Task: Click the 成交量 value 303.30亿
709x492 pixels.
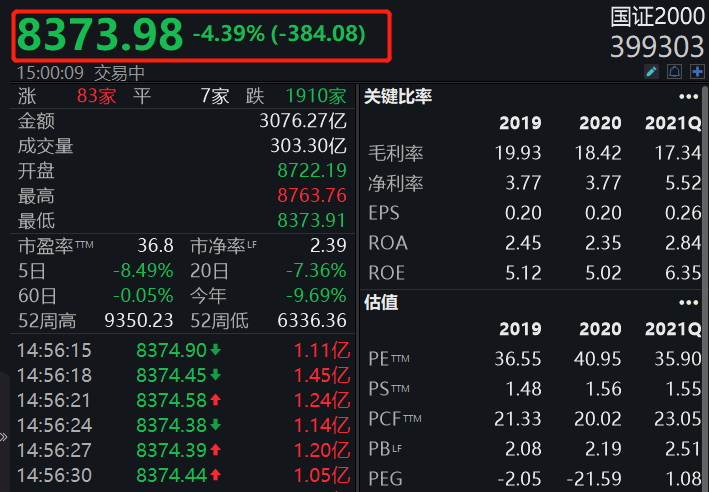Action: (308, 146)
